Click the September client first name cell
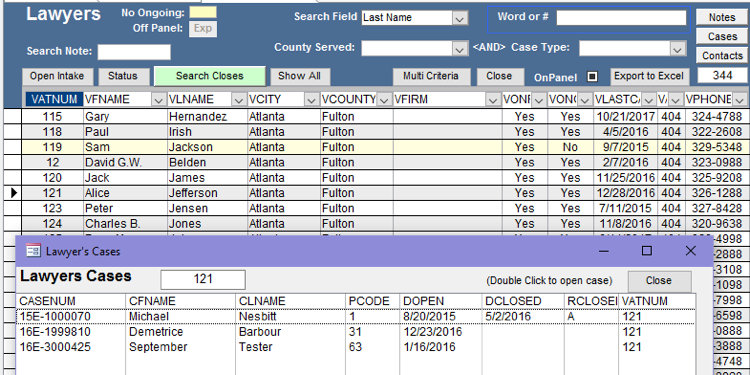Image resolution: width=750 pixels, height=375 pixels. (x=180, y=347)
